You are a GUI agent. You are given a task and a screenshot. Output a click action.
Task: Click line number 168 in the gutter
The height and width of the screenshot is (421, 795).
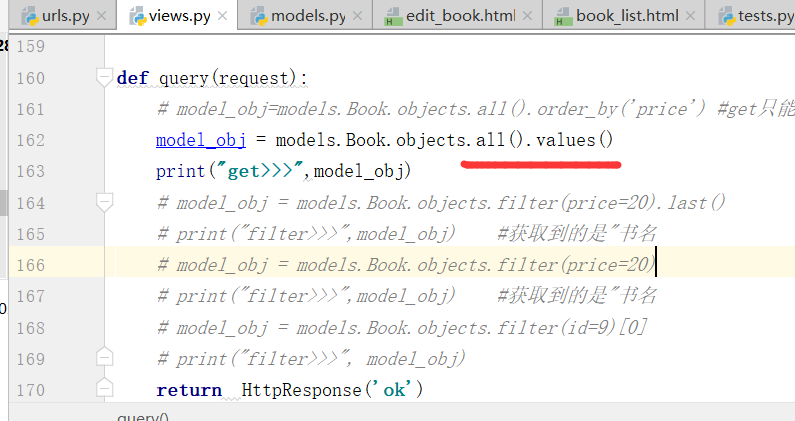click(30, 328)
